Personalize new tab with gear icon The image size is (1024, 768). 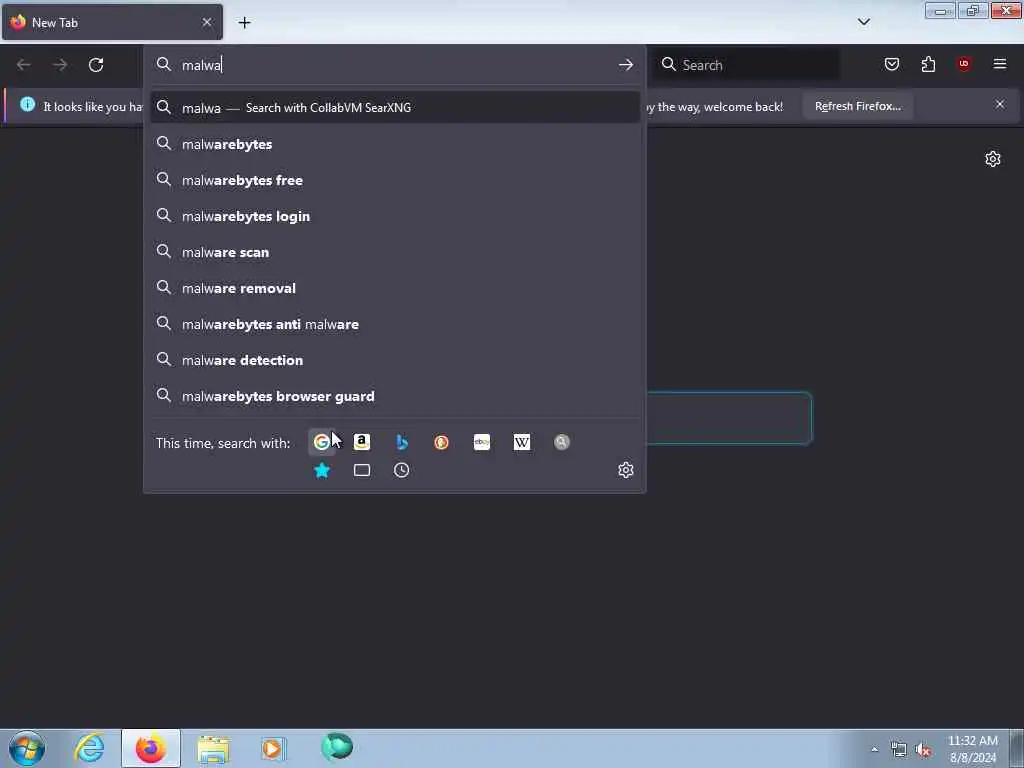coord(993,159)
